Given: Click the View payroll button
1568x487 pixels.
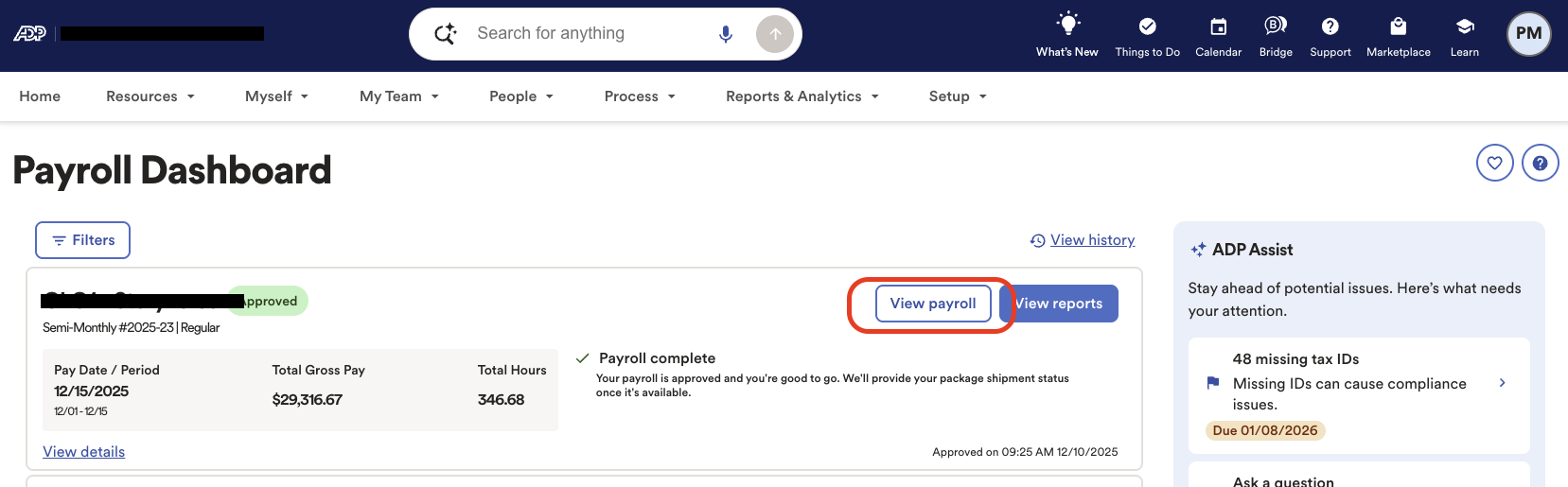Looking at the screenshot, I should (933, 304).
